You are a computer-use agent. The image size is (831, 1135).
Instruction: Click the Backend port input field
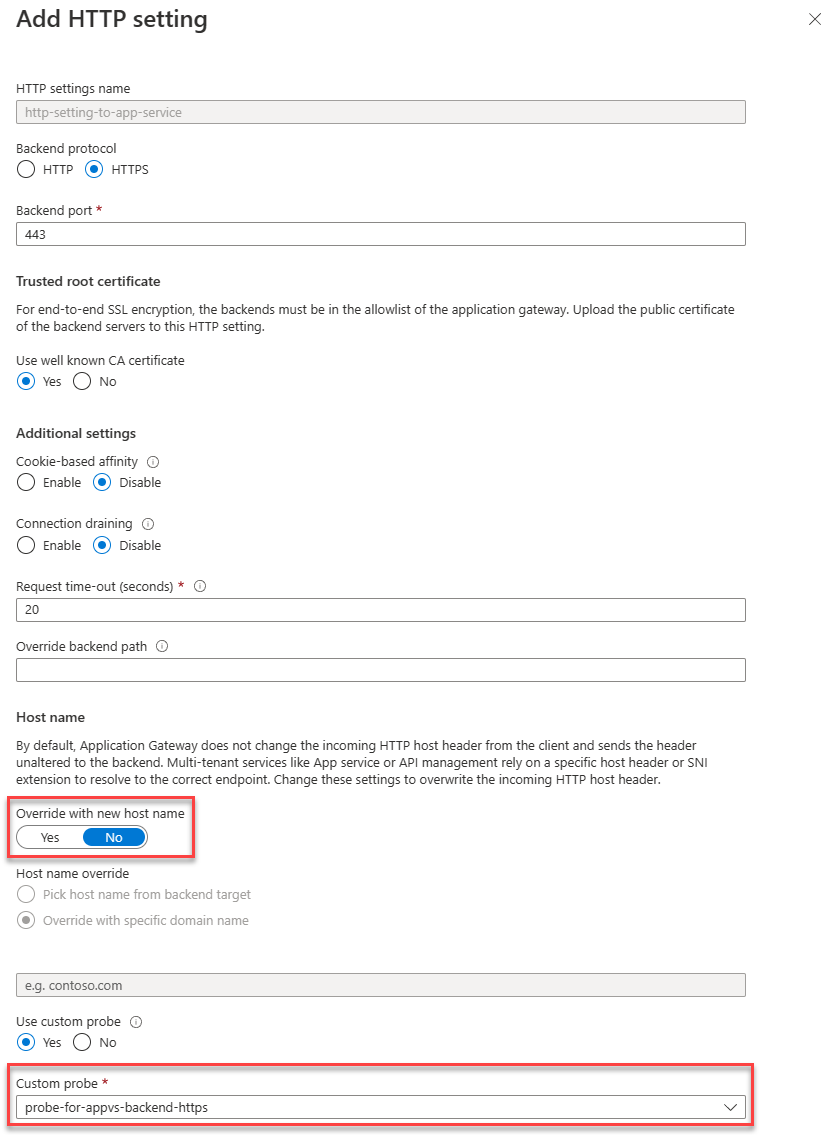[380, 234]
